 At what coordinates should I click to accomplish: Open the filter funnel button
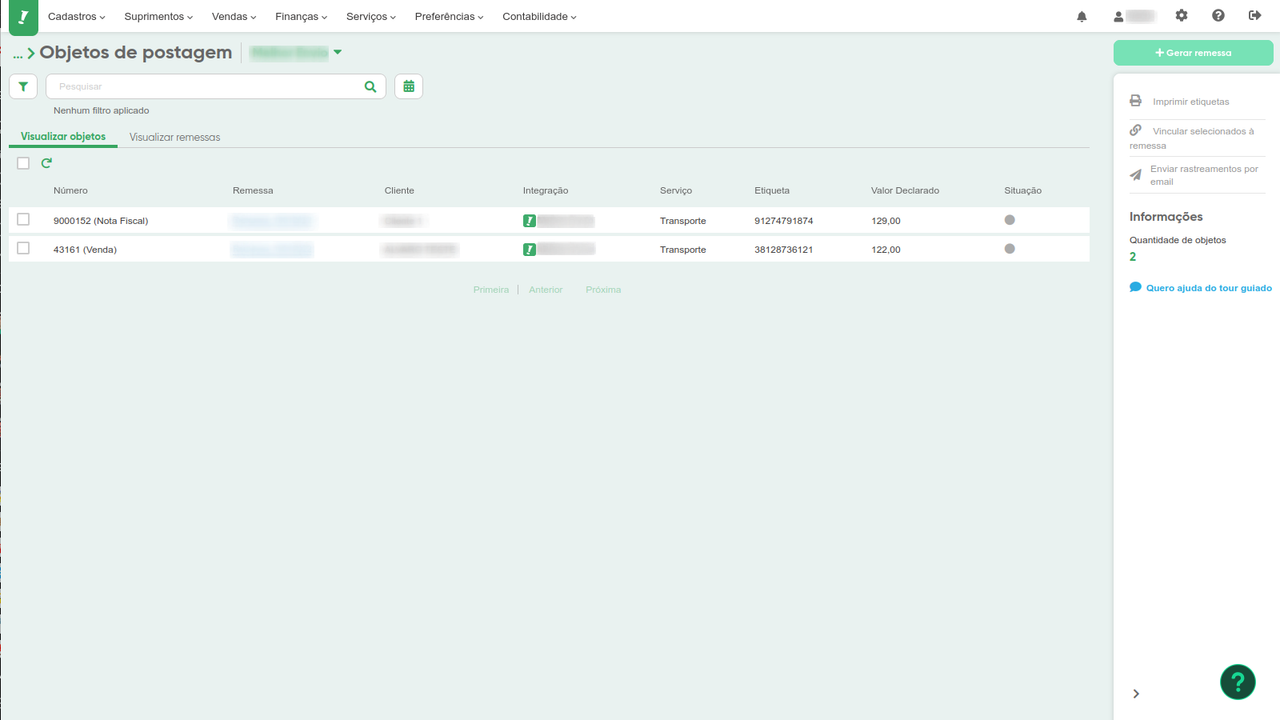point(23,87)
